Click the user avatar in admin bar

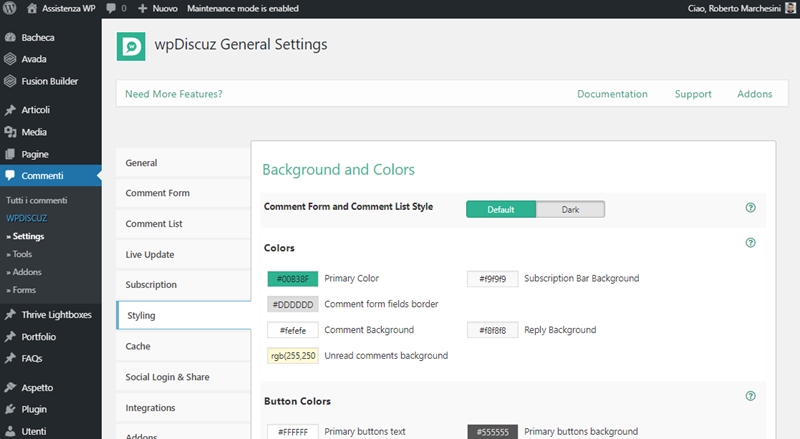point(790,8)
